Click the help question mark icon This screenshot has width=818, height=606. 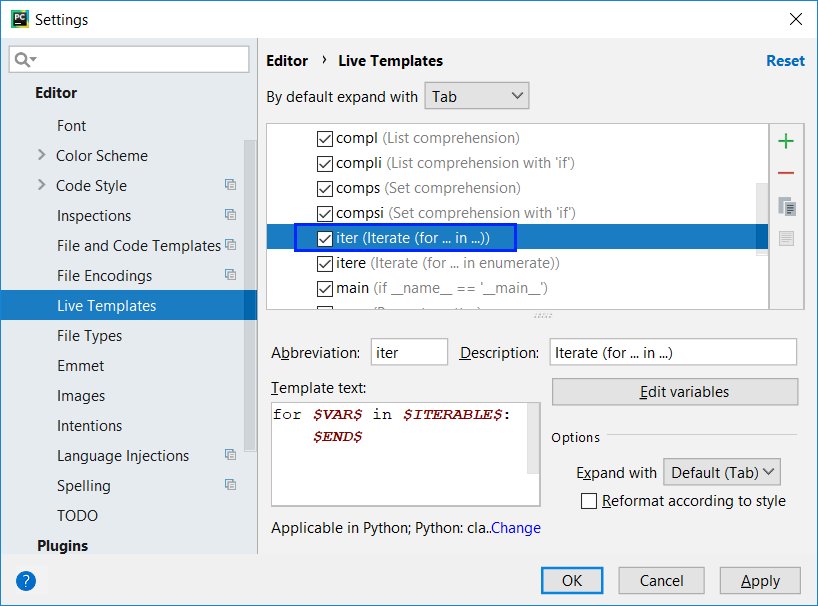click(x=26, y=581)
